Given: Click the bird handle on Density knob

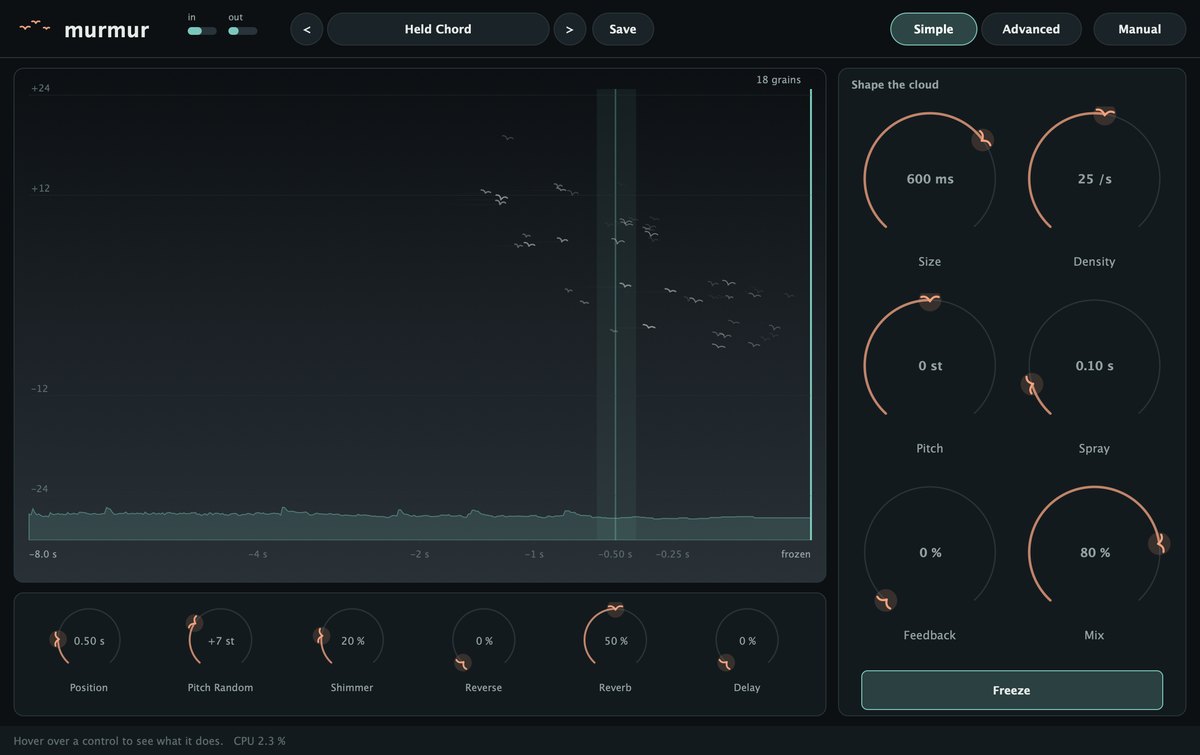Looking at the screenshot, I should [x=1104, y=114].
